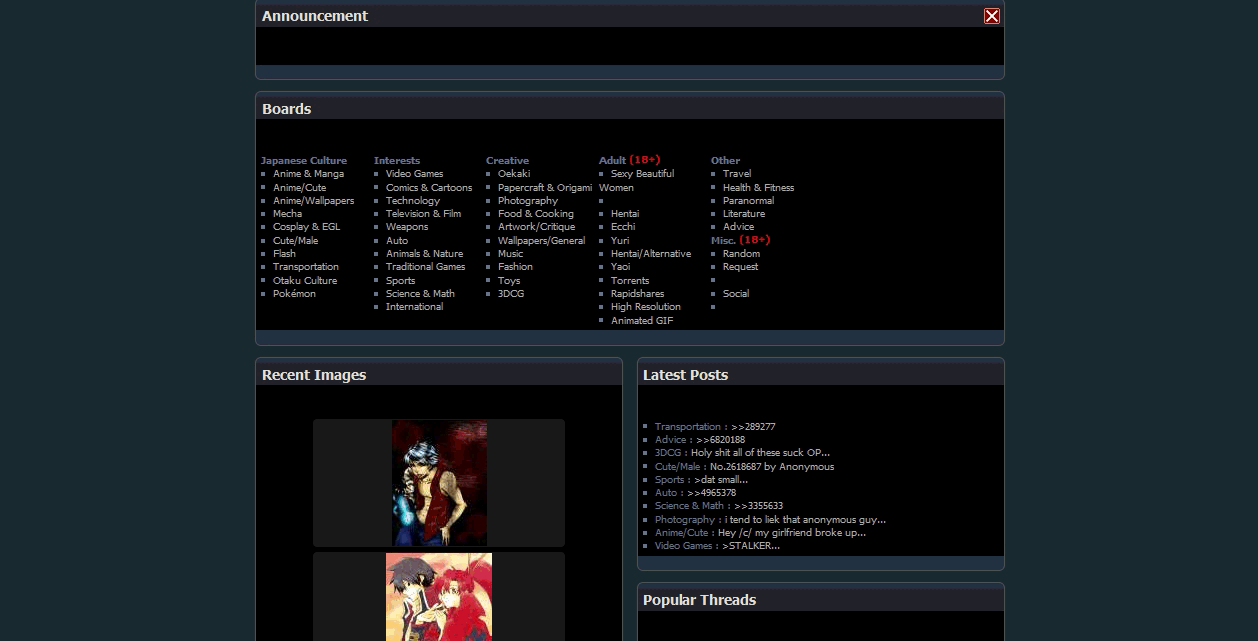Open the Otaku Culture board
The image size is (1258, 641).
[305, 281]
